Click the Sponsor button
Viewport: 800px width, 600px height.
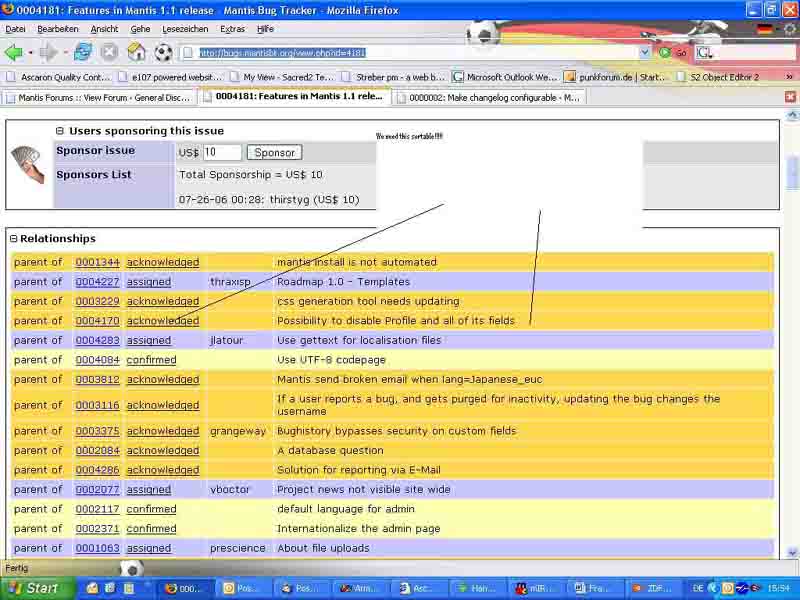[274, 153]
